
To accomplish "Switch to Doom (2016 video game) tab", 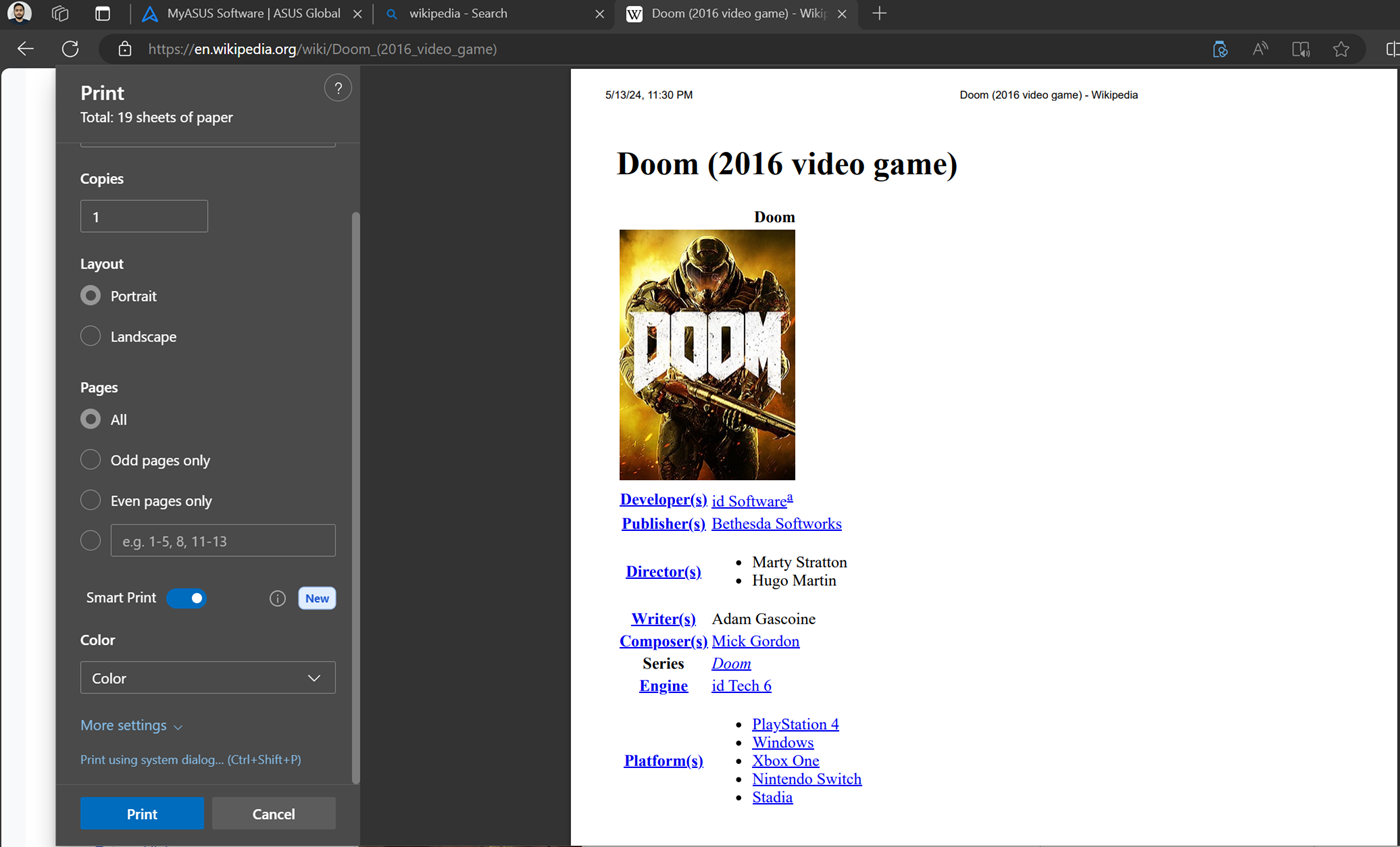I will [x=735, y=14].
